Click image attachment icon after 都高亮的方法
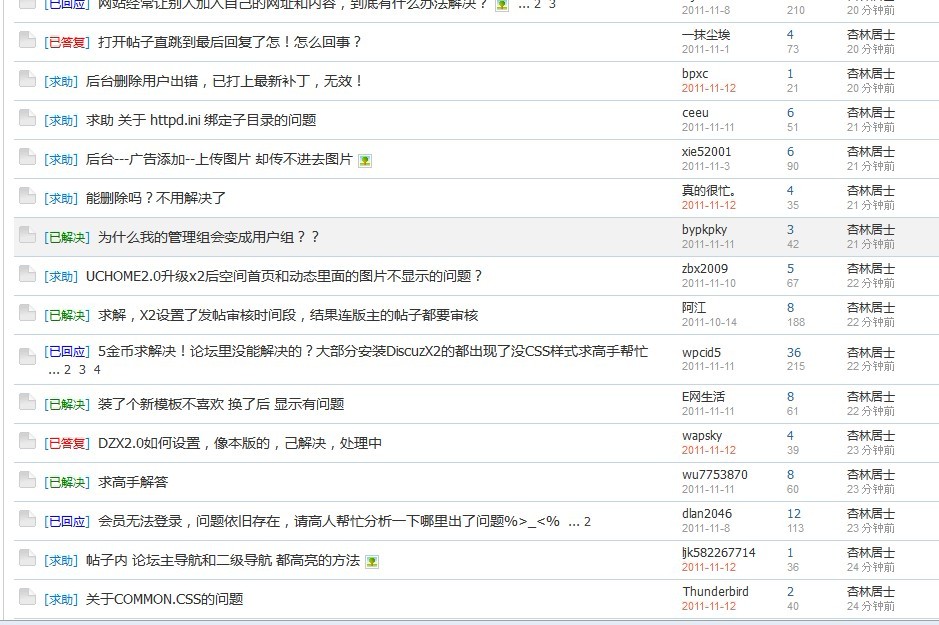 click(x=372, y=562)
